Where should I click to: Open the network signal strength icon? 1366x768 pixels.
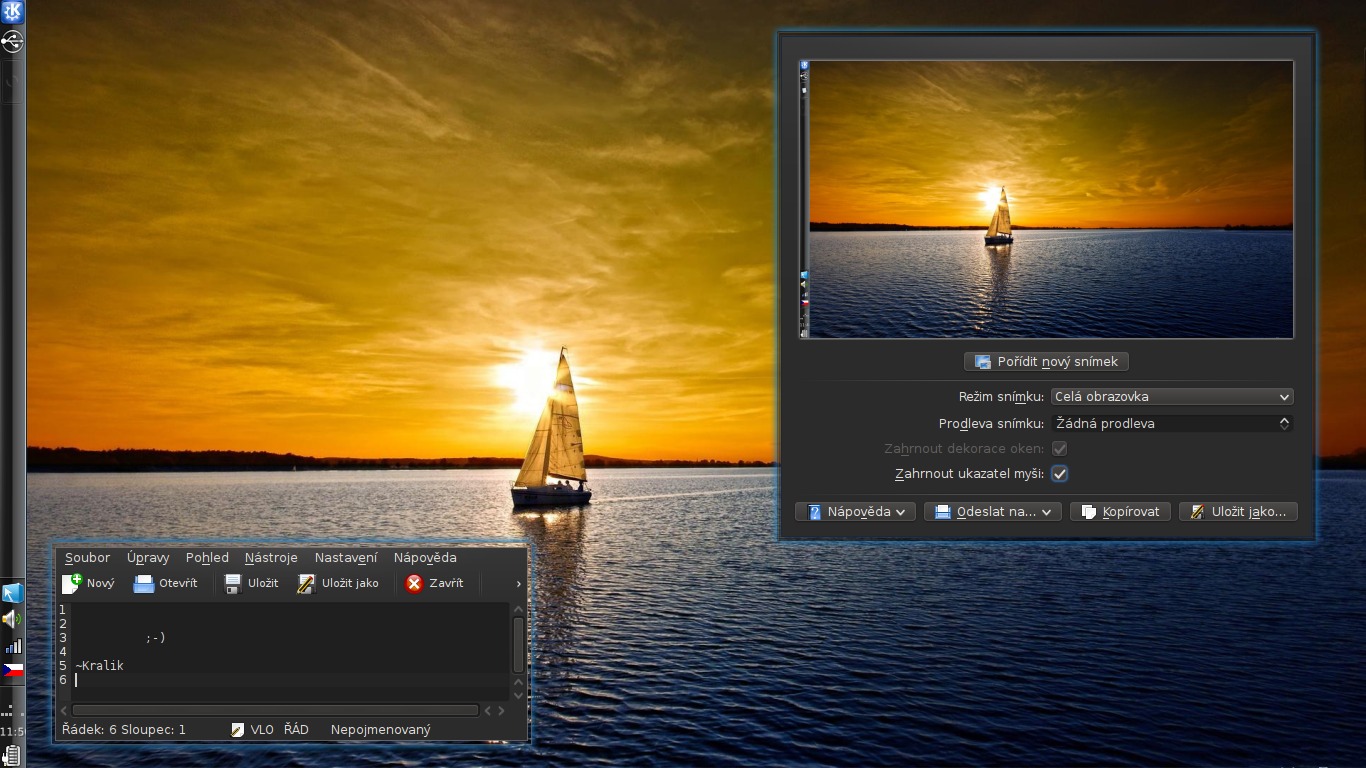12,646
